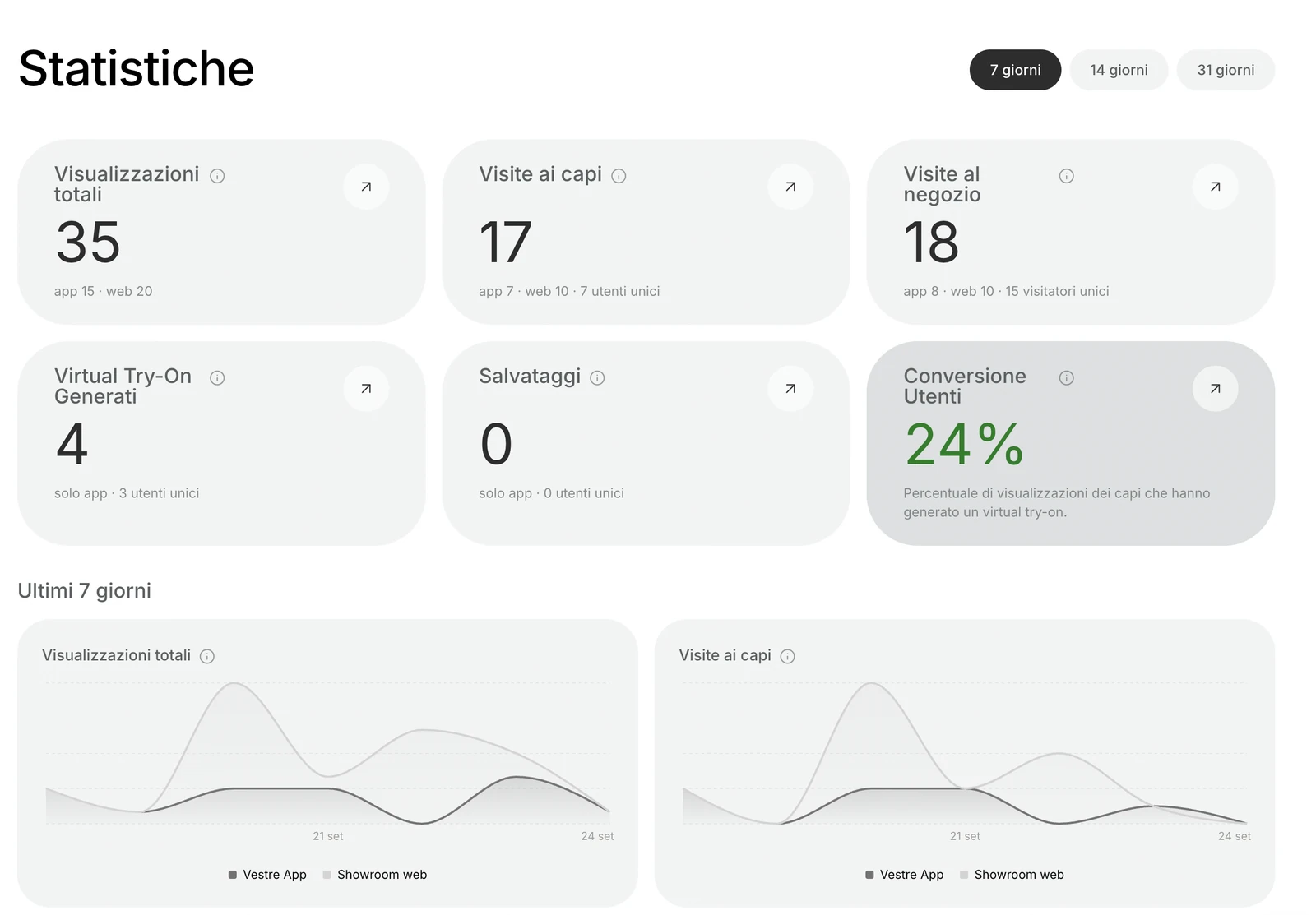Open Visite al negozio card arrow
Screen dimensions: 1316x915
click(x=1215, y=187)
